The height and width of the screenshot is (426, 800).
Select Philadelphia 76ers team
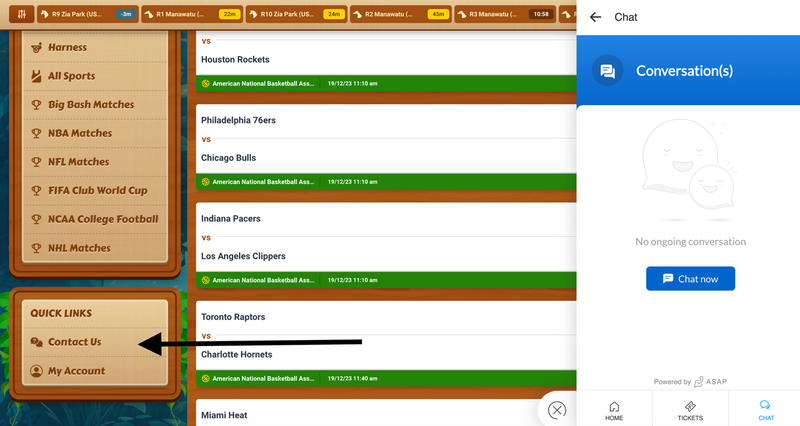coord(238,120)
